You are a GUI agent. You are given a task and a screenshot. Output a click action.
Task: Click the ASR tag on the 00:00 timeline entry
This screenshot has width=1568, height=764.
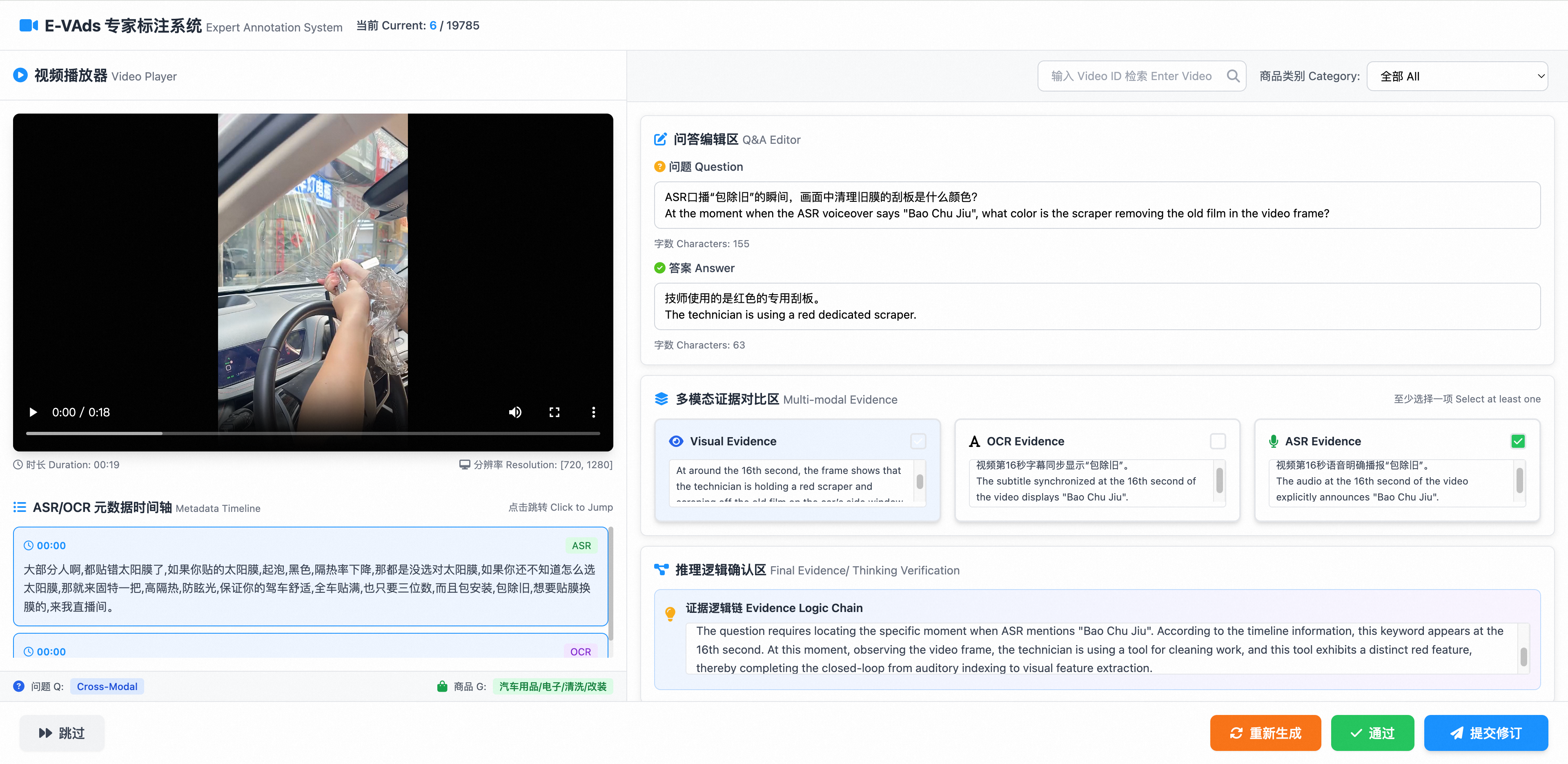click(581, 546)
